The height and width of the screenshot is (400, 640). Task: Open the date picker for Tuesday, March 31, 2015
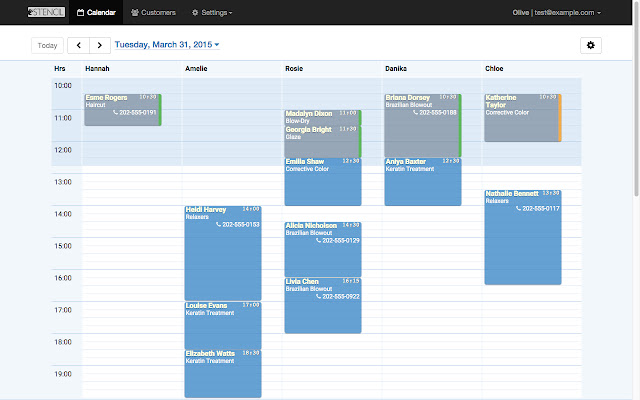[x=167, y=44]
